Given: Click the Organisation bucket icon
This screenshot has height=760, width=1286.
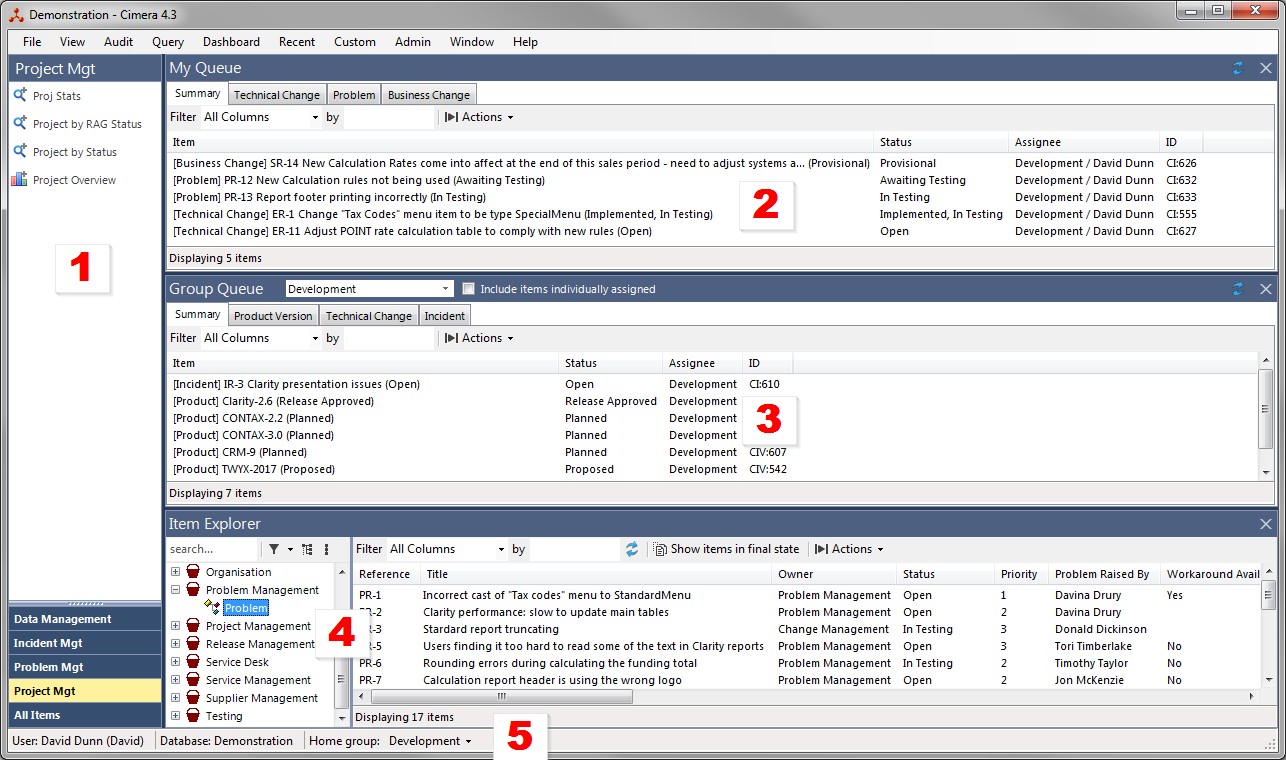Looking at the screenshot, I should point(193,572).
